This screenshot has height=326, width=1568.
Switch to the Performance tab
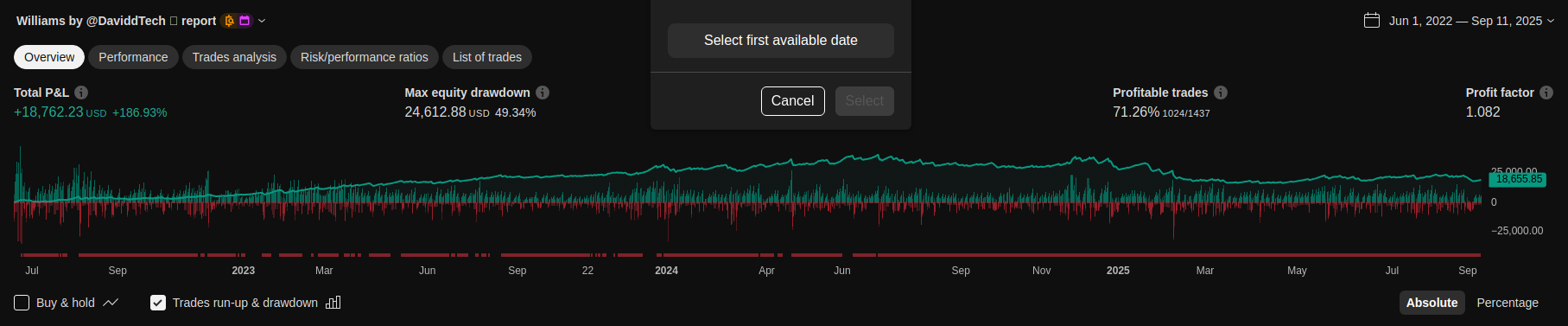pos(133,57)
